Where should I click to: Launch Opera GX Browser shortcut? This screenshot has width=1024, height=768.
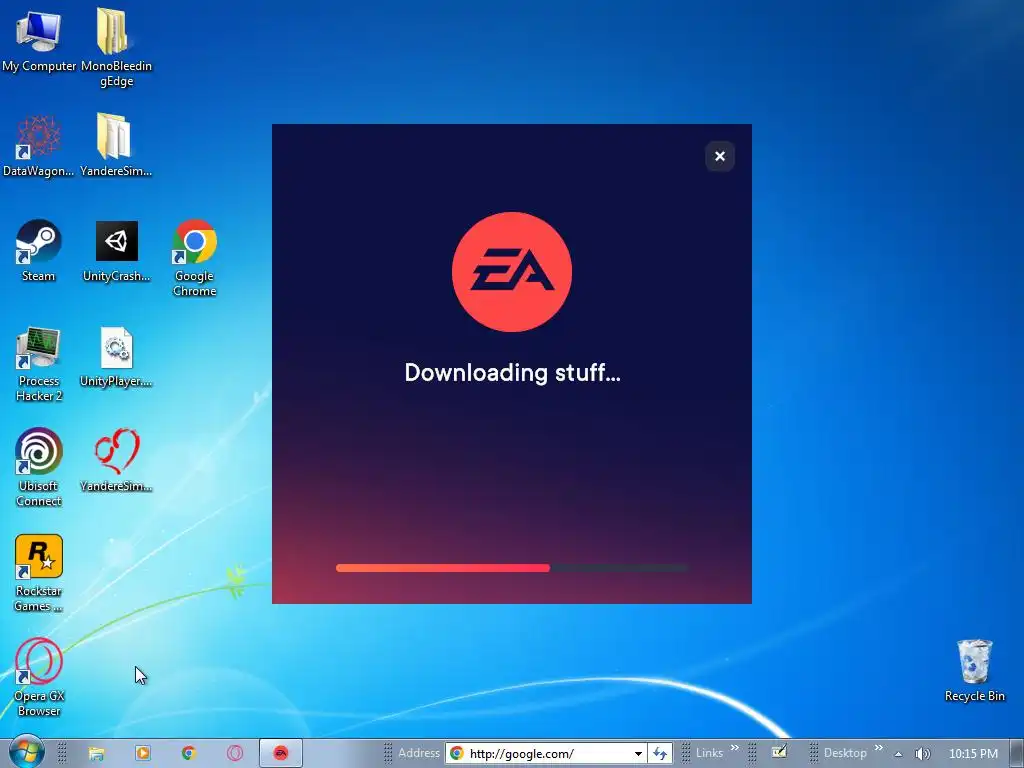[x=39, y=677]
